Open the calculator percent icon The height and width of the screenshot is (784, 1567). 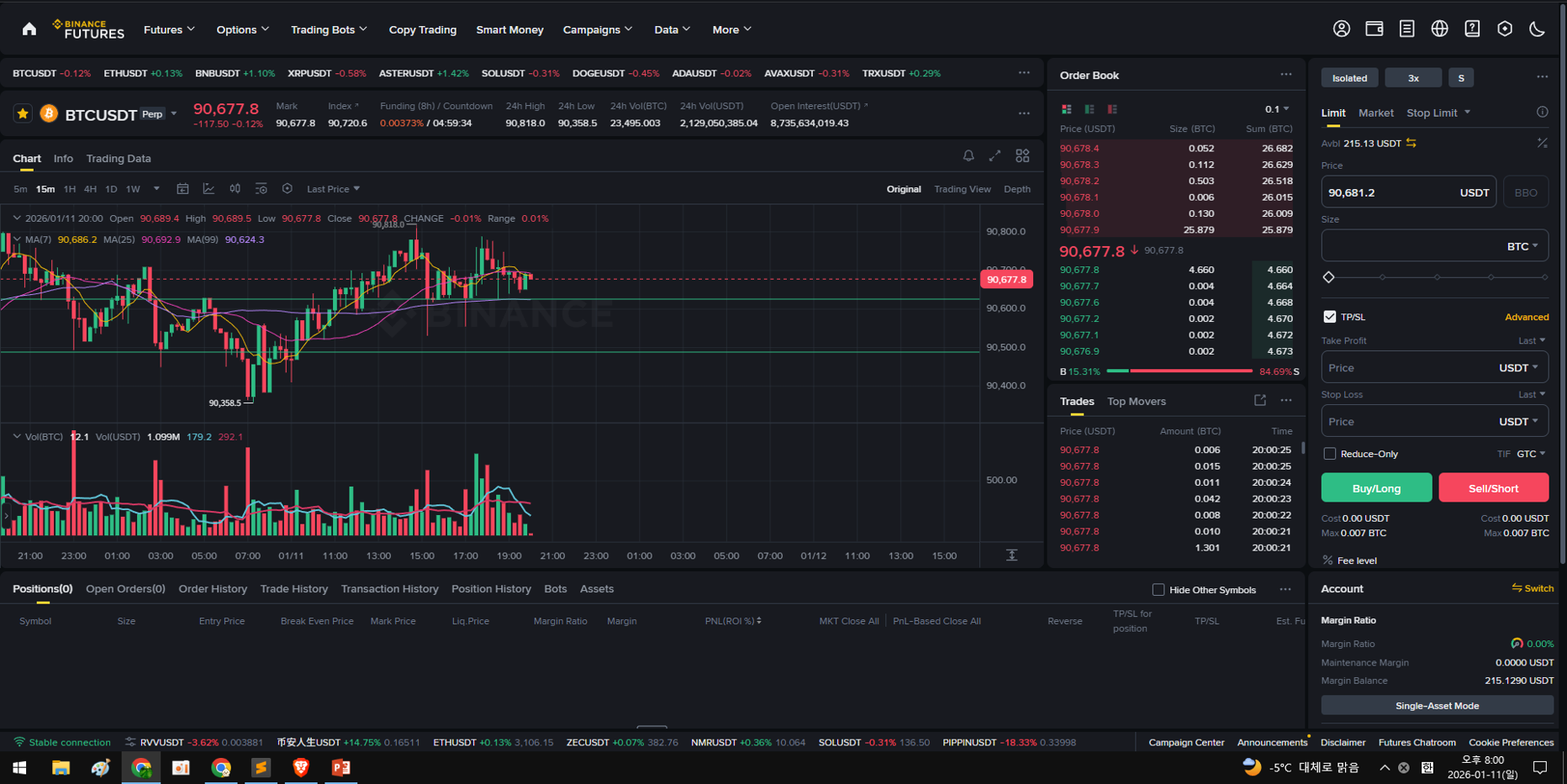tap(1542, 143)
